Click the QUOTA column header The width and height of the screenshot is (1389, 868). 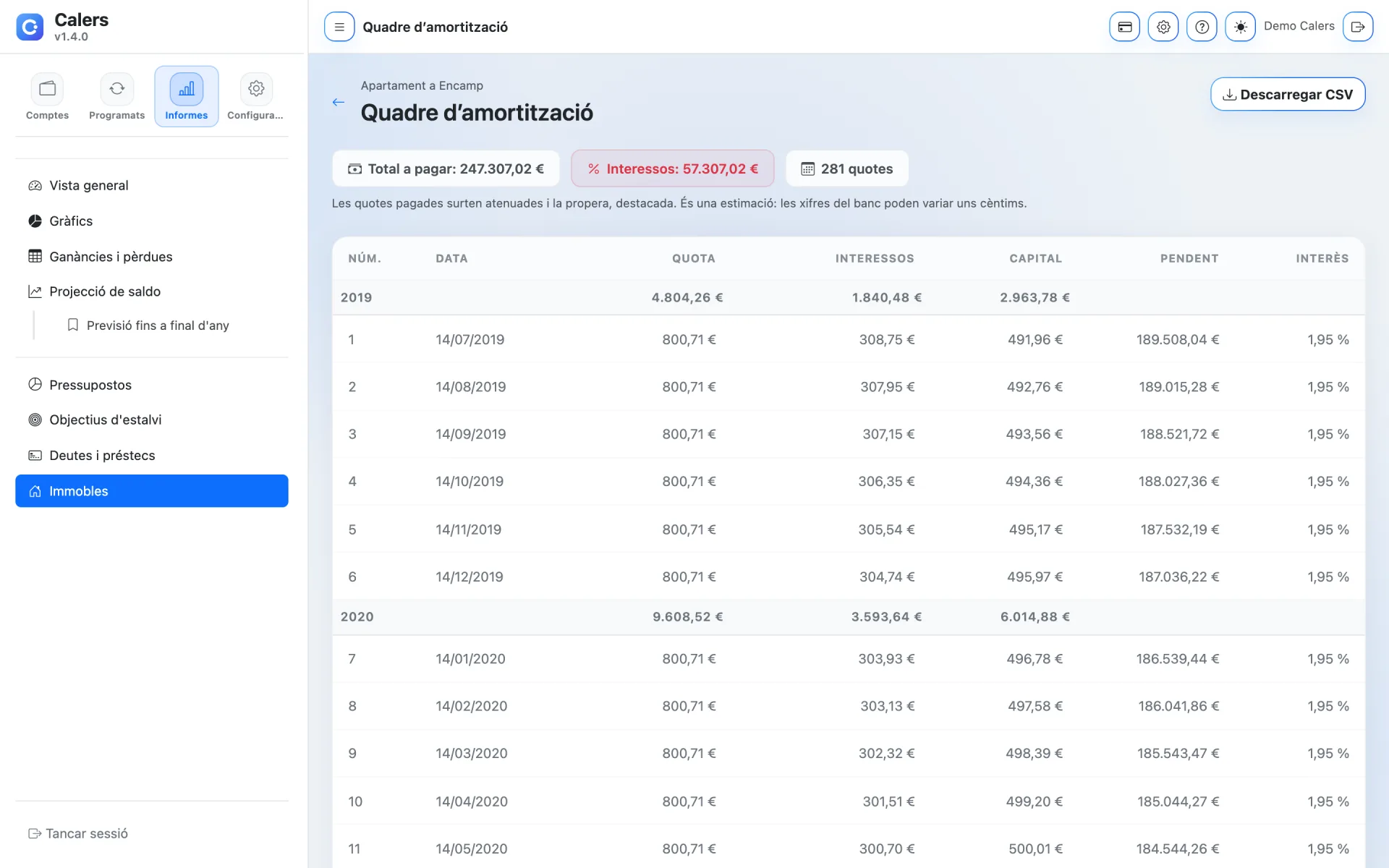pos(693,258)
